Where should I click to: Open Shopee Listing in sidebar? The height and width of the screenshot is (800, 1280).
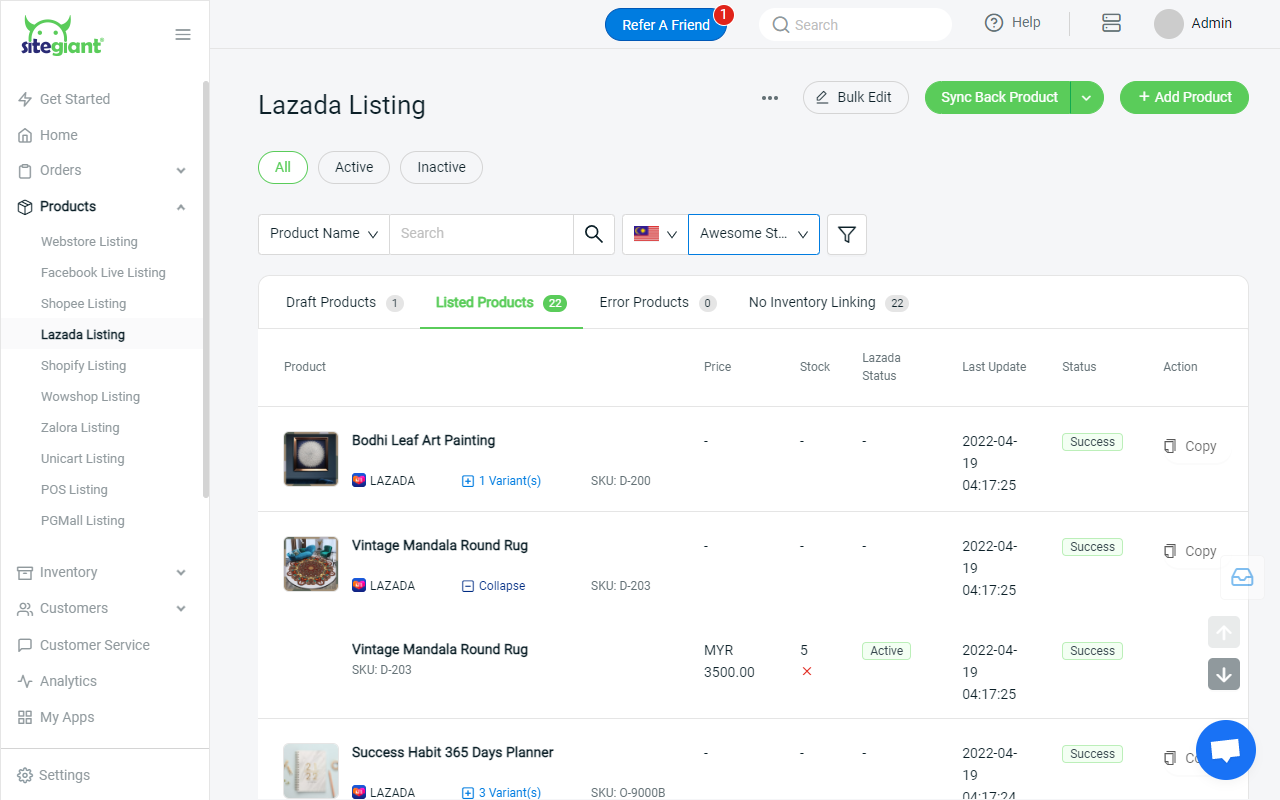[x=84, y=304]
